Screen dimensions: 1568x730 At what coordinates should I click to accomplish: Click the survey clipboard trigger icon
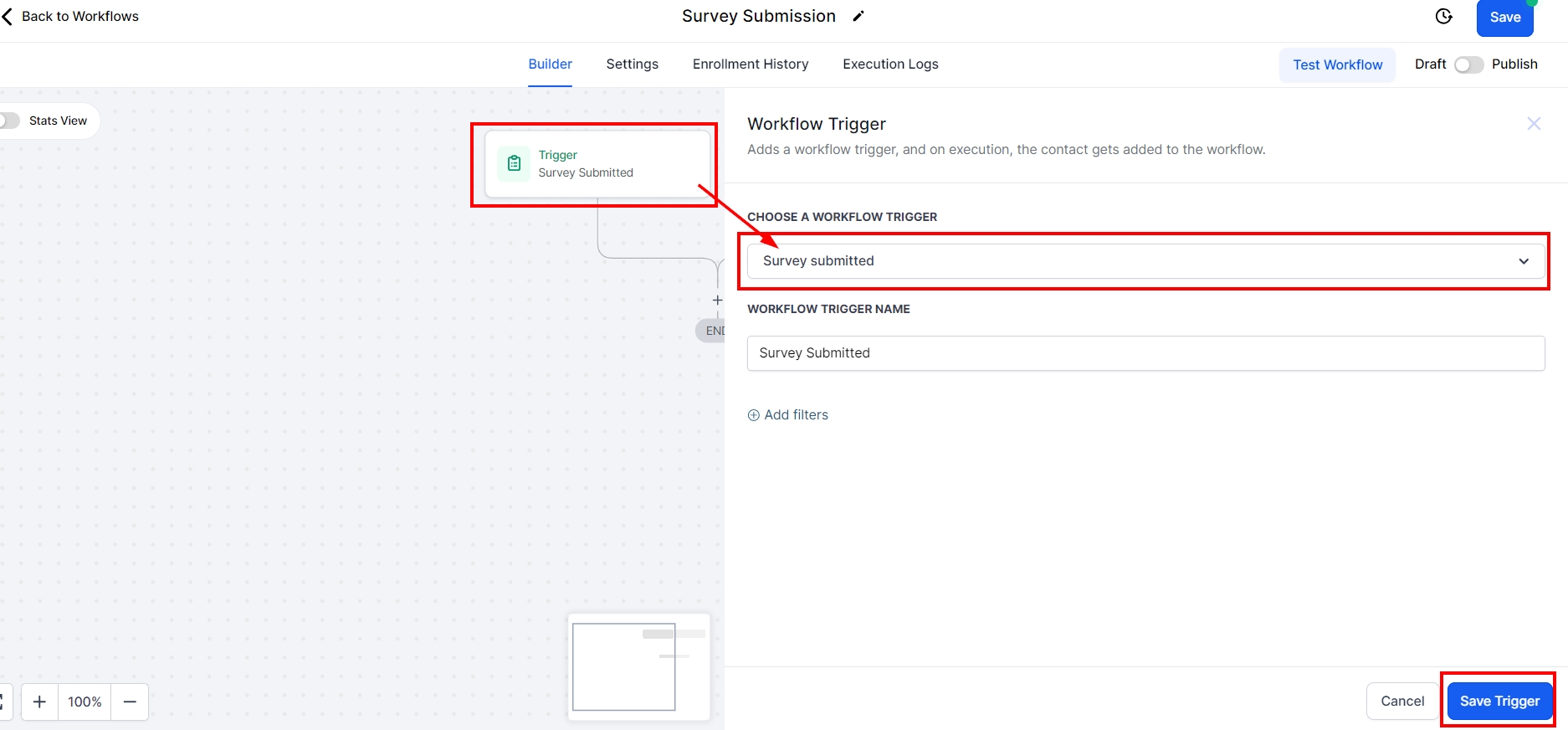[514, 163]
